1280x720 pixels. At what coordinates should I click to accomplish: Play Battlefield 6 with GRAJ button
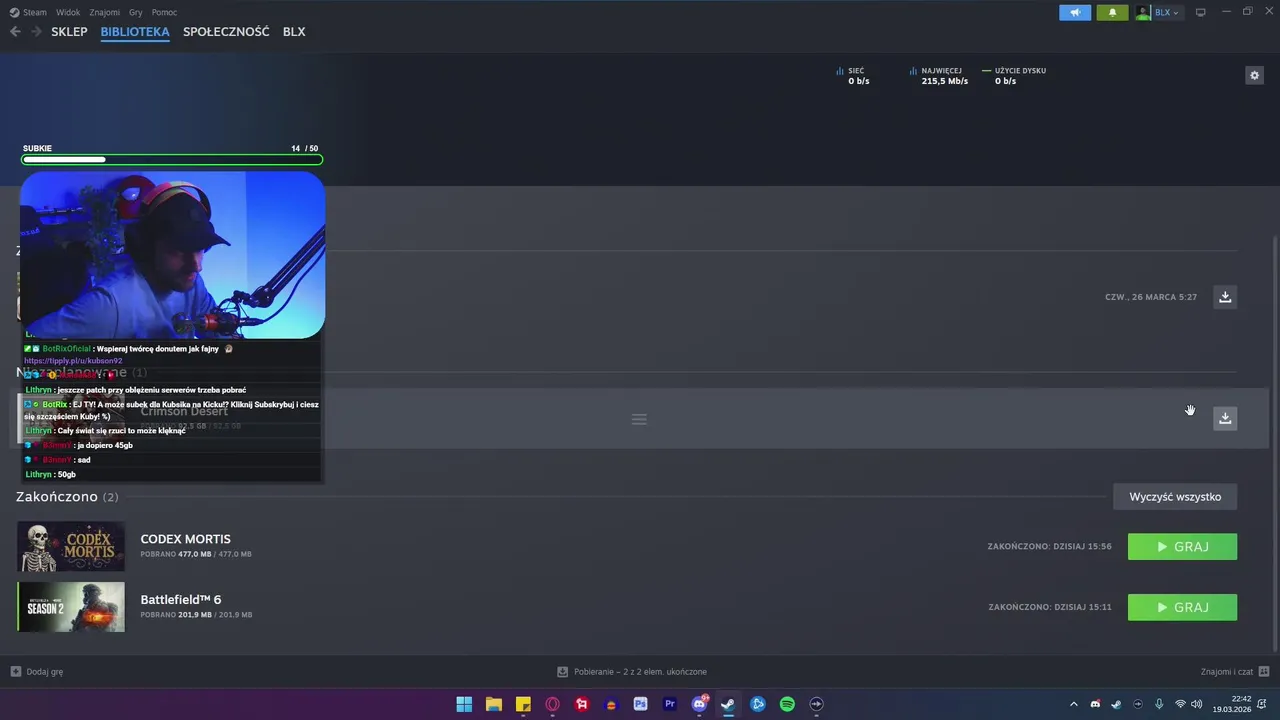pos(1182,607)
